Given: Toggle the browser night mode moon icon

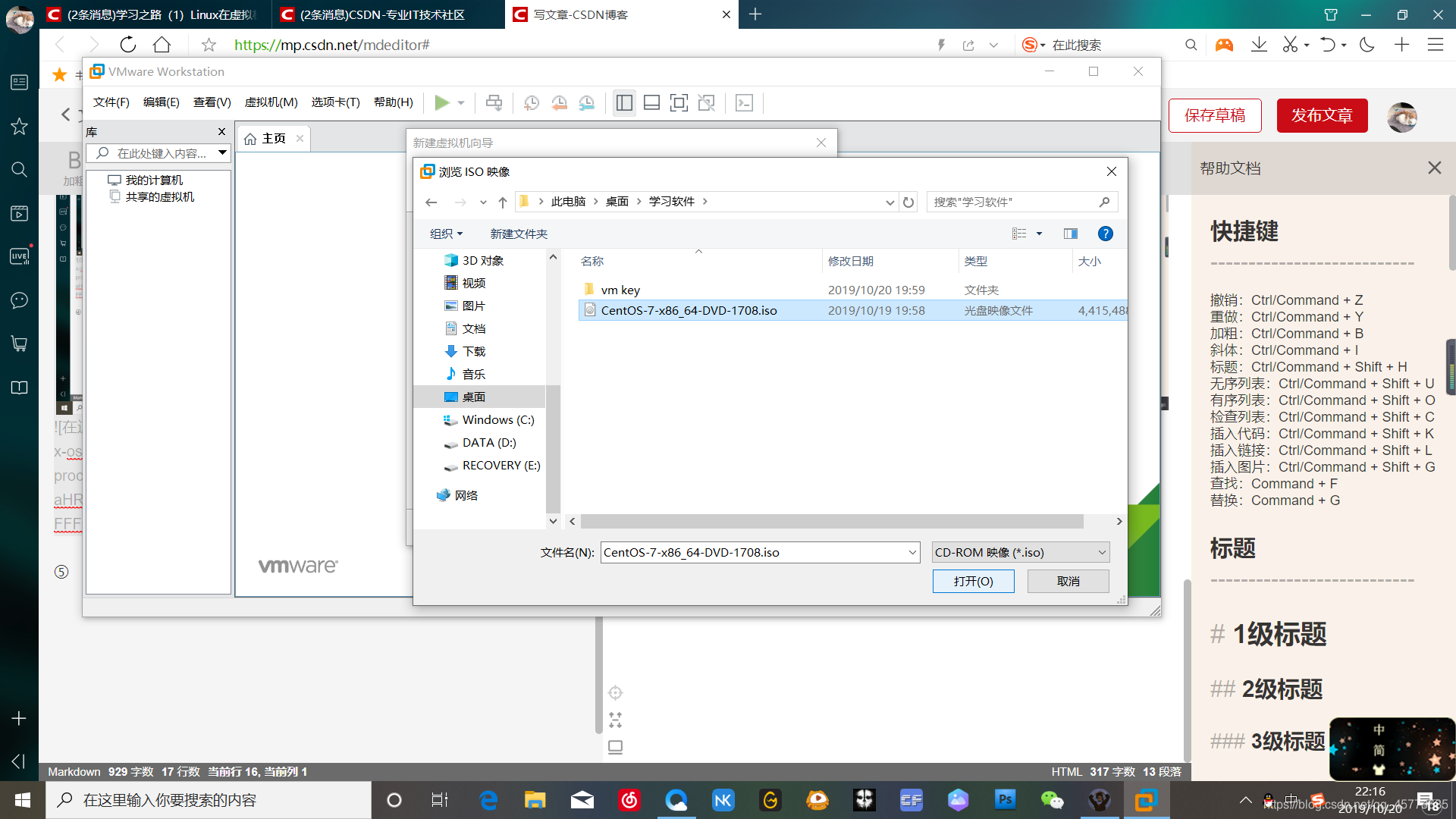Looking at the screenshot, I should coord(1367,45).
